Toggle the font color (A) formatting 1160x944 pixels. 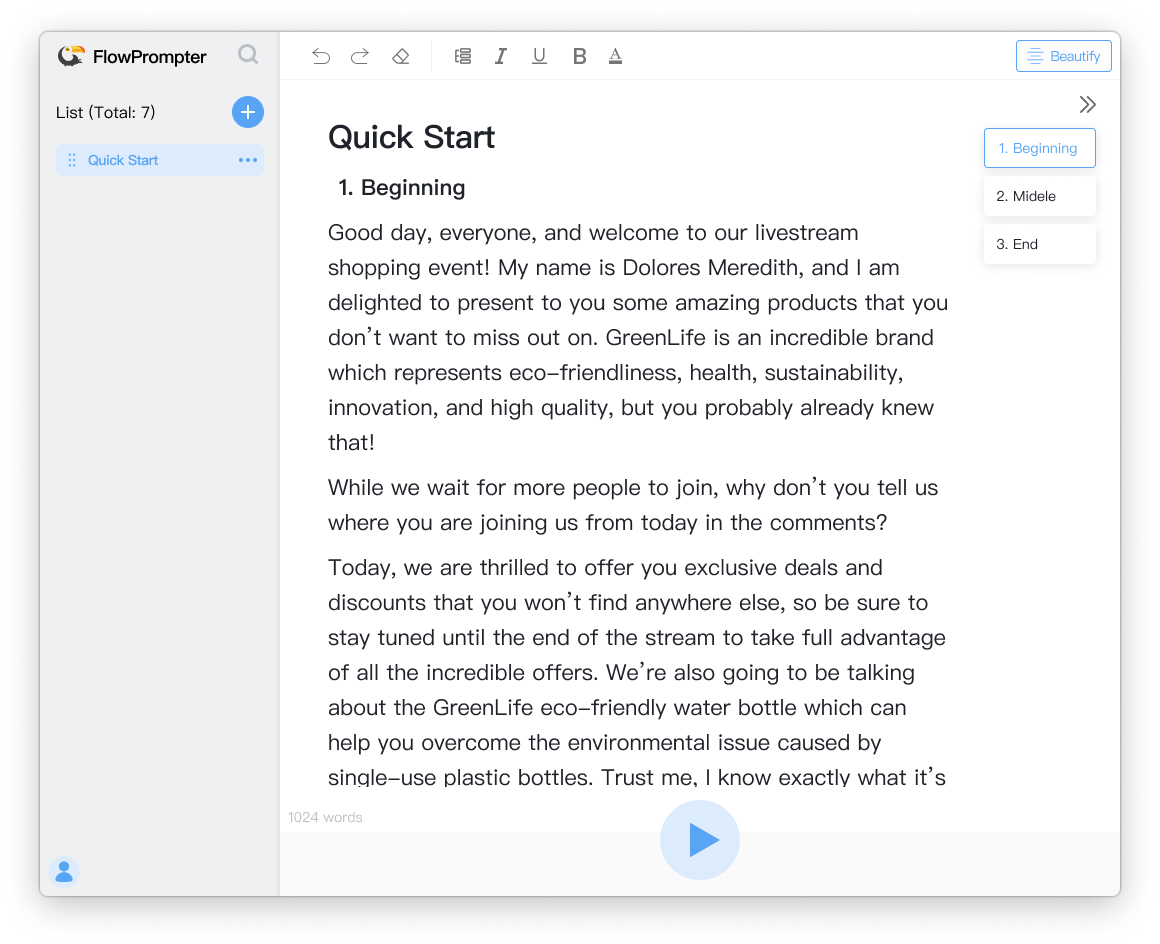(x=614, y=56)
